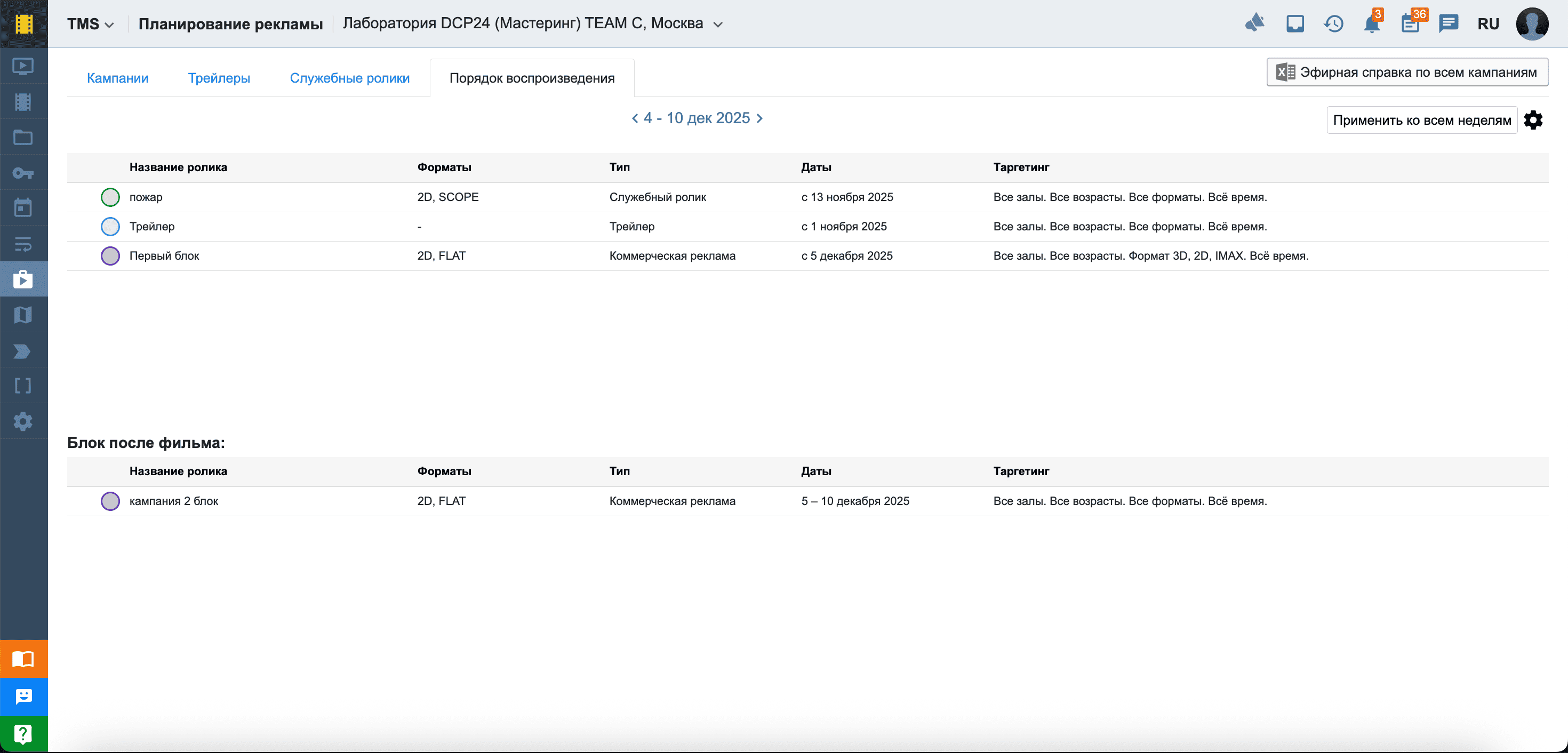Open the calendar tasks icon with badge 36
Image resolution: width=1568 pixels, height=753 pixels.
tap(1410, 25)
